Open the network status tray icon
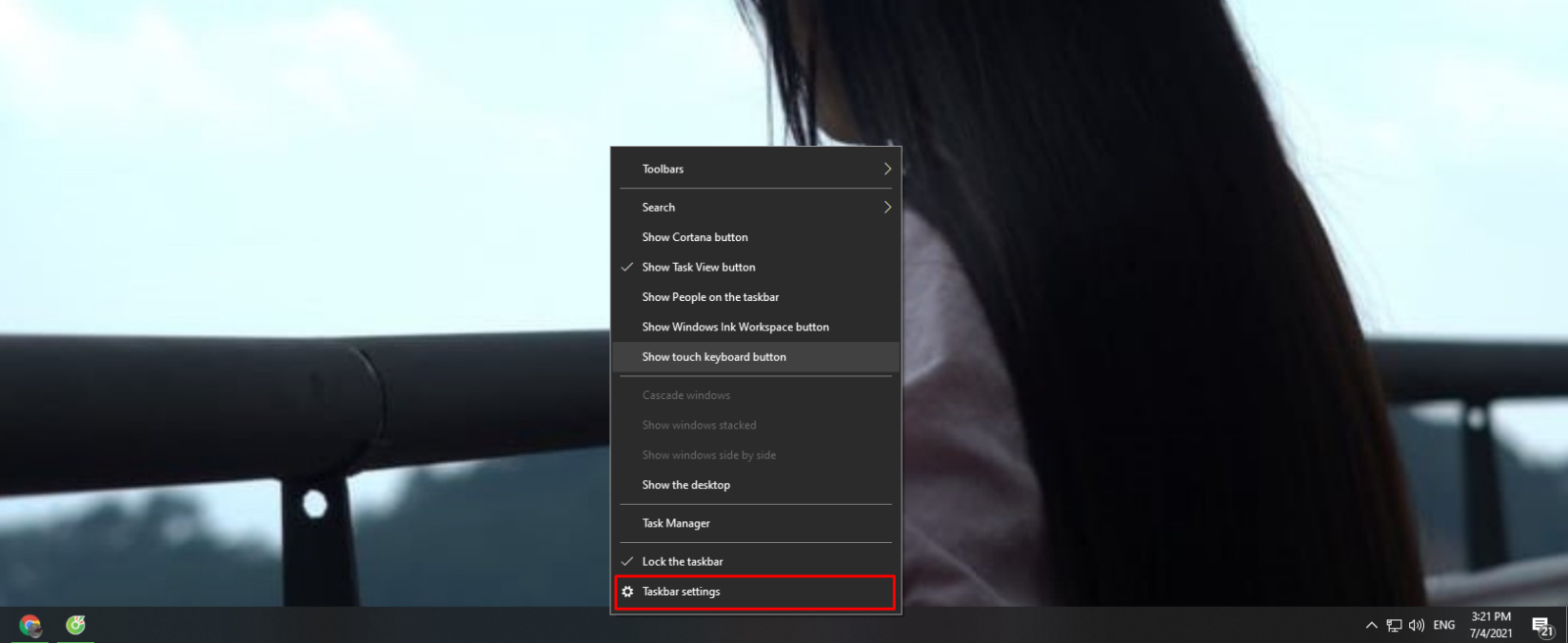The width and height of the screenshot is (1568, 643). (x=1394, y=625)
